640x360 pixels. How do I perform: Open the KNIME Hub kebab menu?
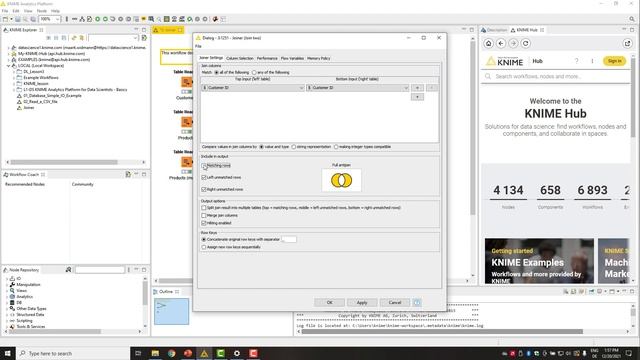click(x=592, y=61)
